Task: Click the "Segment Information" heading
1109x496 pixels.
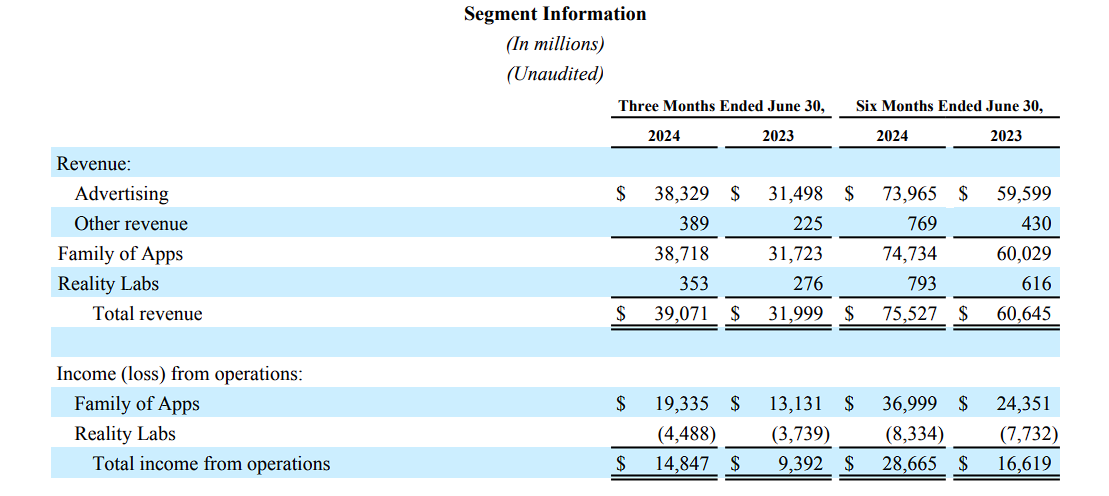Action: click(554, 14)
